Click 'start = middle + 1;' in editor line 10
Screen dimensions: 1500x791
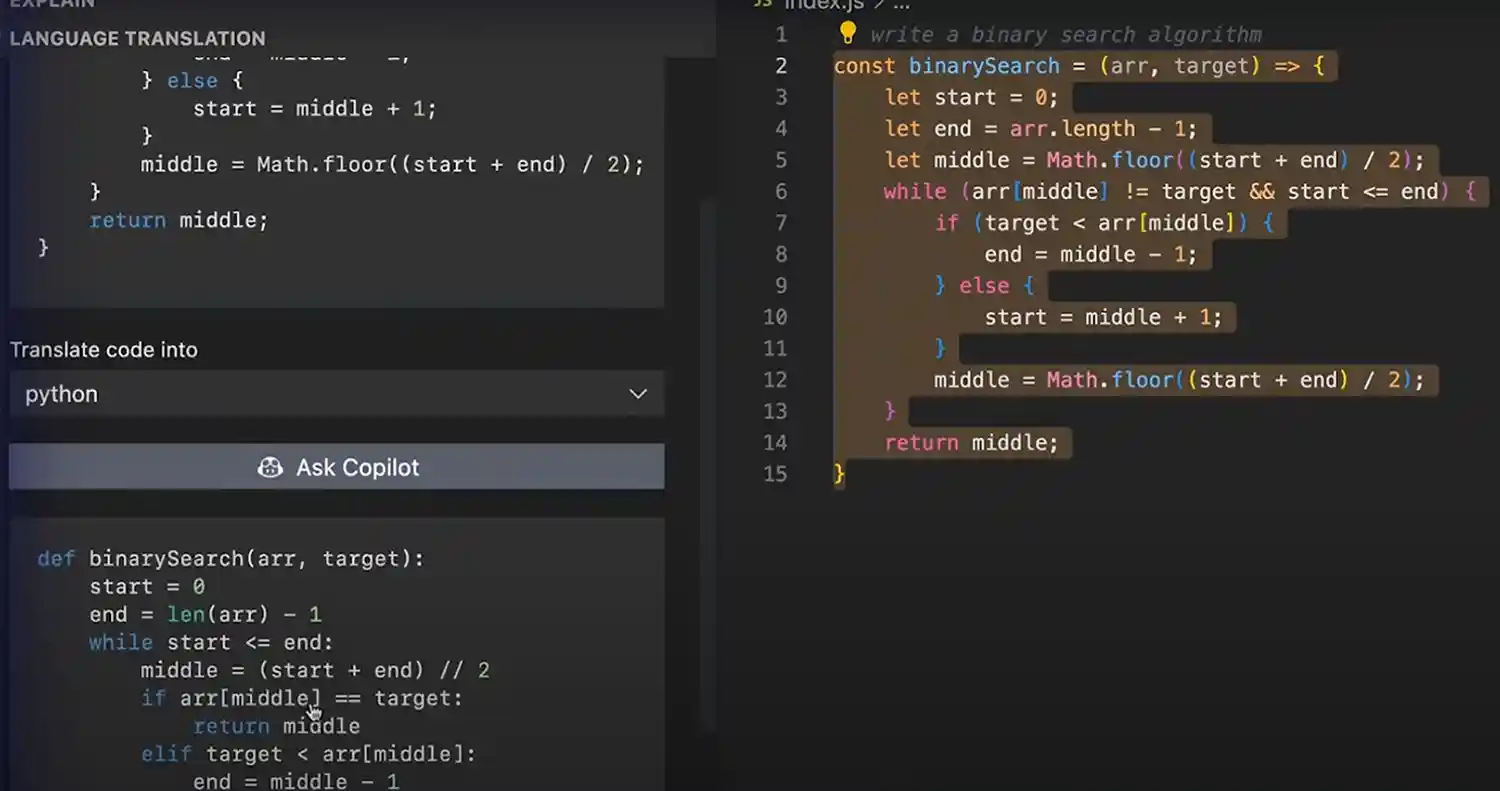point(1103,317)
